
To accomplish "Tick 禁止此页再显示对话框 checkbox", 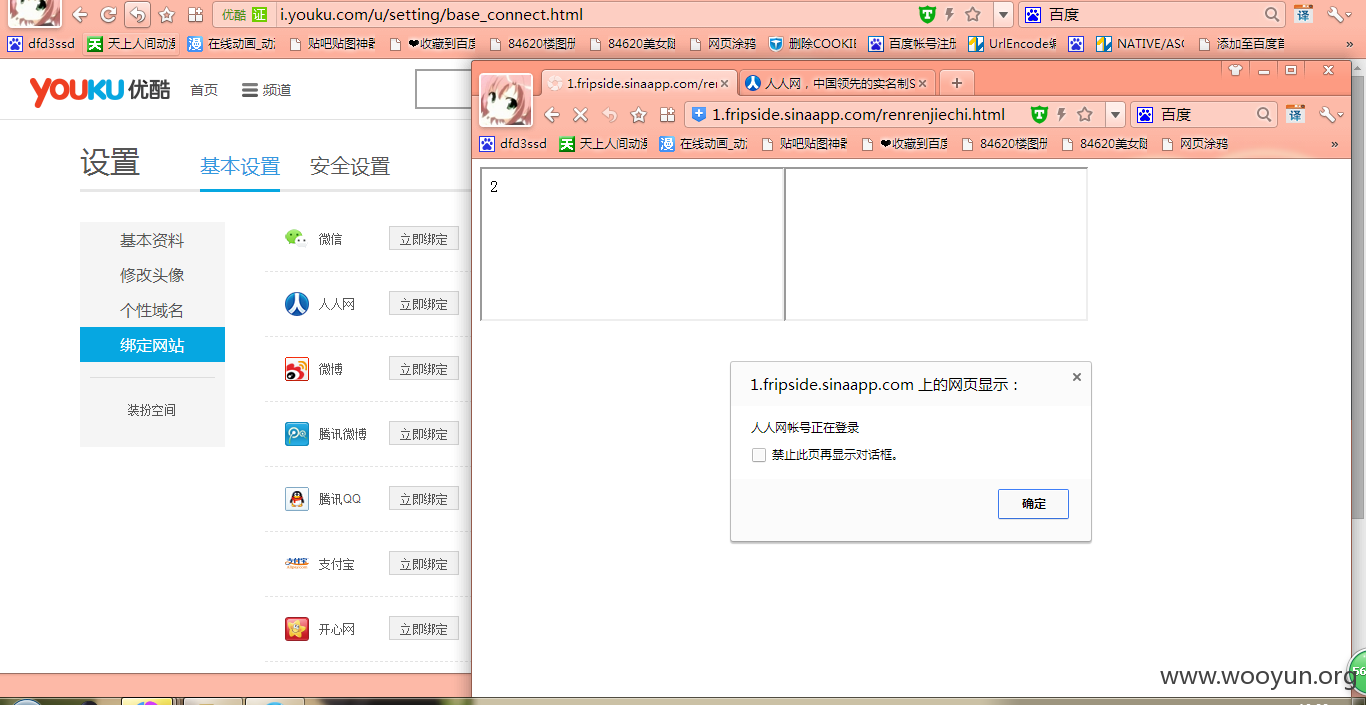I will (x=759, y=455).
